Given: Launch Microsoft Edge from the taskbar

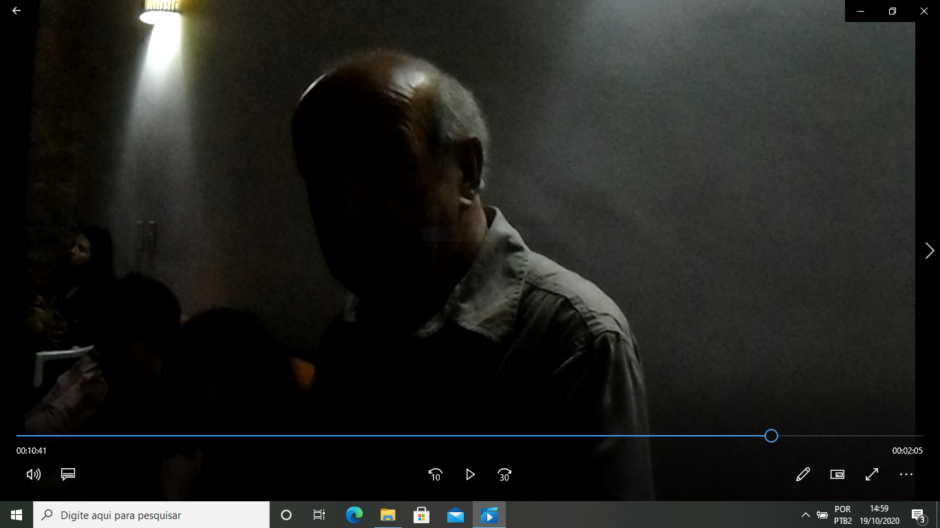Looking at the screenshot, I should click(354, 515).
